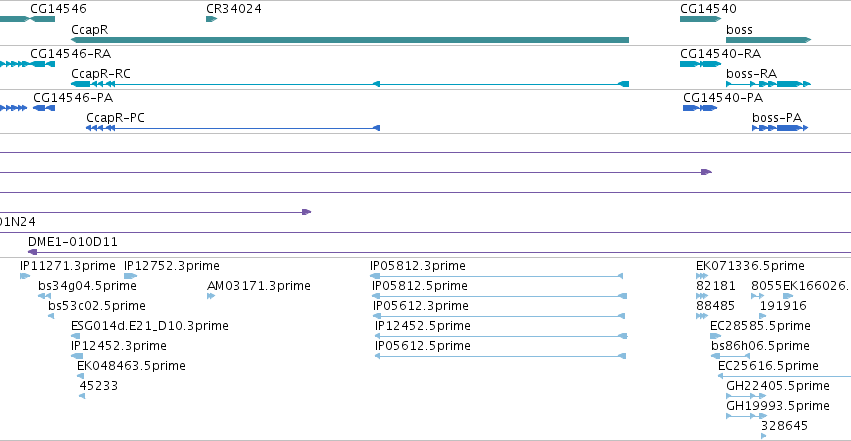Screen dimensions: 851x441
Task: Select the 82181 EST label
Action: click(716, 286)
